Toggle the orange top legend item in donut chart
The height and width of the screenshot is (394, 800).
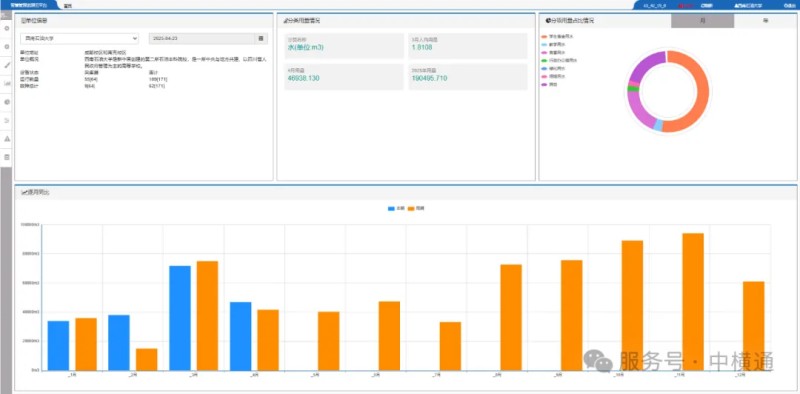(557, 37)
